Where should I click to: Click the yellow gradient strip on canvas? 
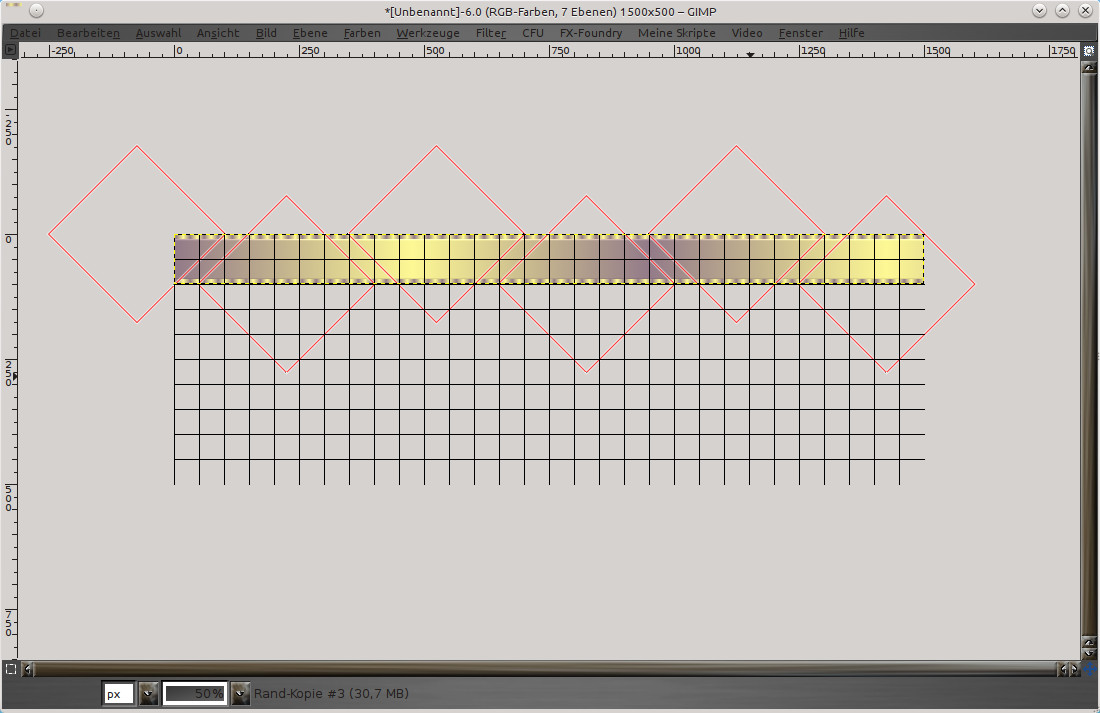(548, 259)
